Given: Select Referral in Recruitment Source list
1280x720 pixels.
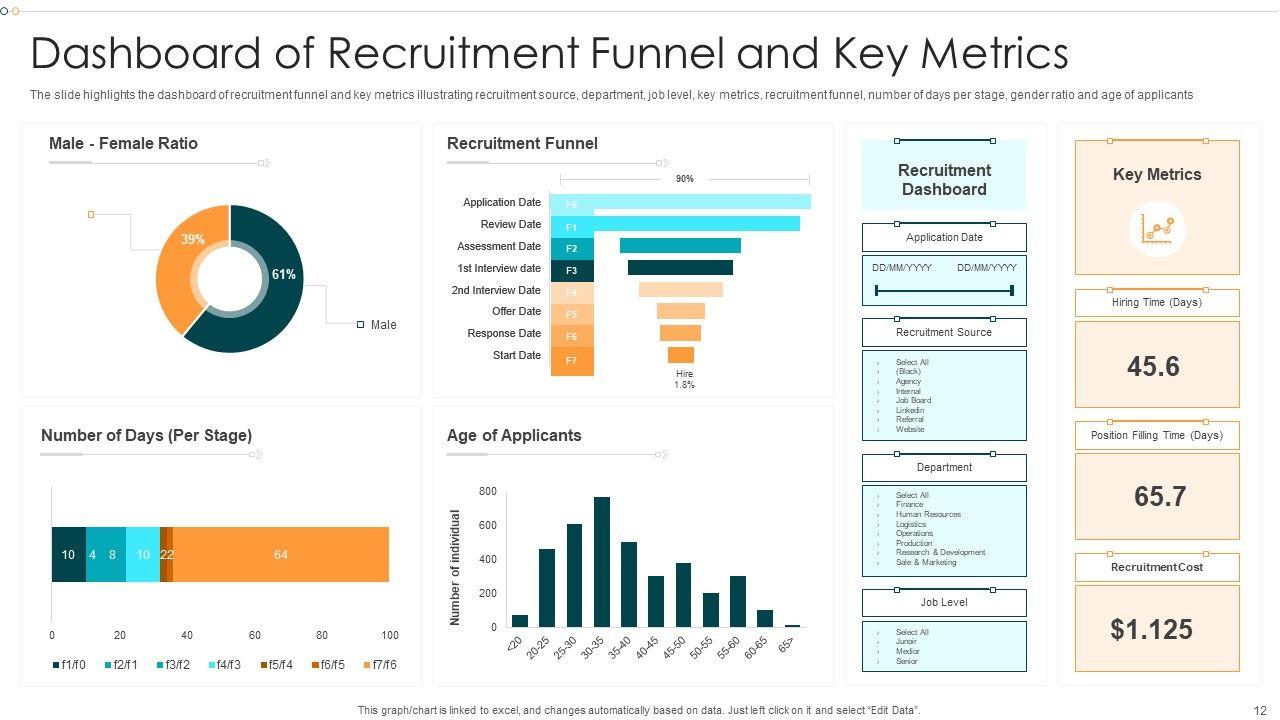Looking at the screenshot, I should (910, 419).
